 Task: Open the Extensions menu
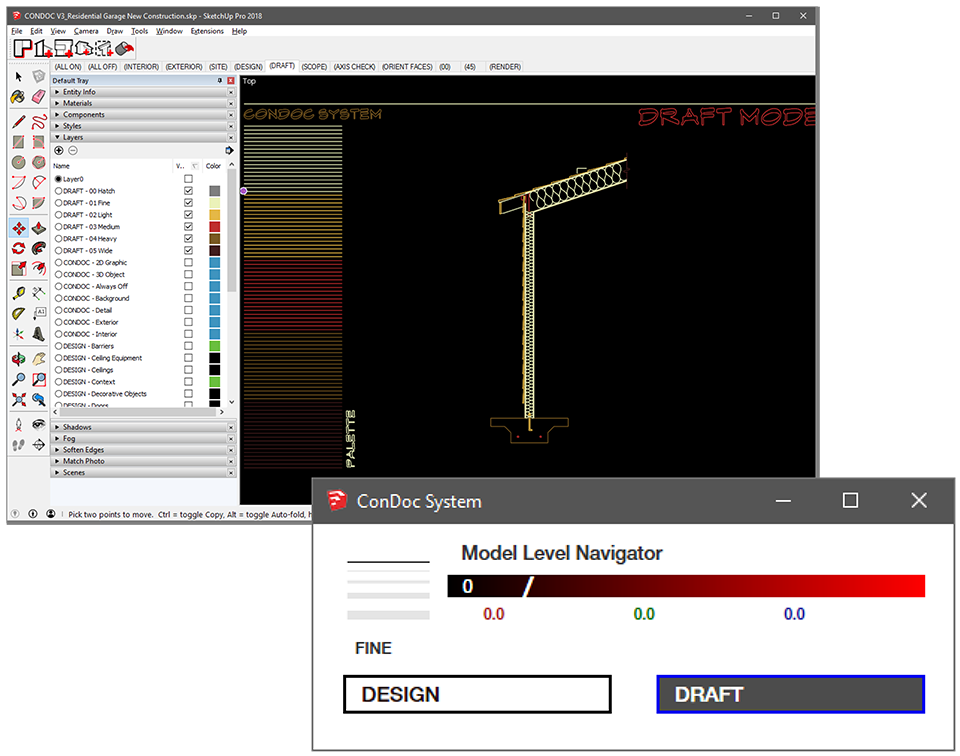tap(207, 31)
